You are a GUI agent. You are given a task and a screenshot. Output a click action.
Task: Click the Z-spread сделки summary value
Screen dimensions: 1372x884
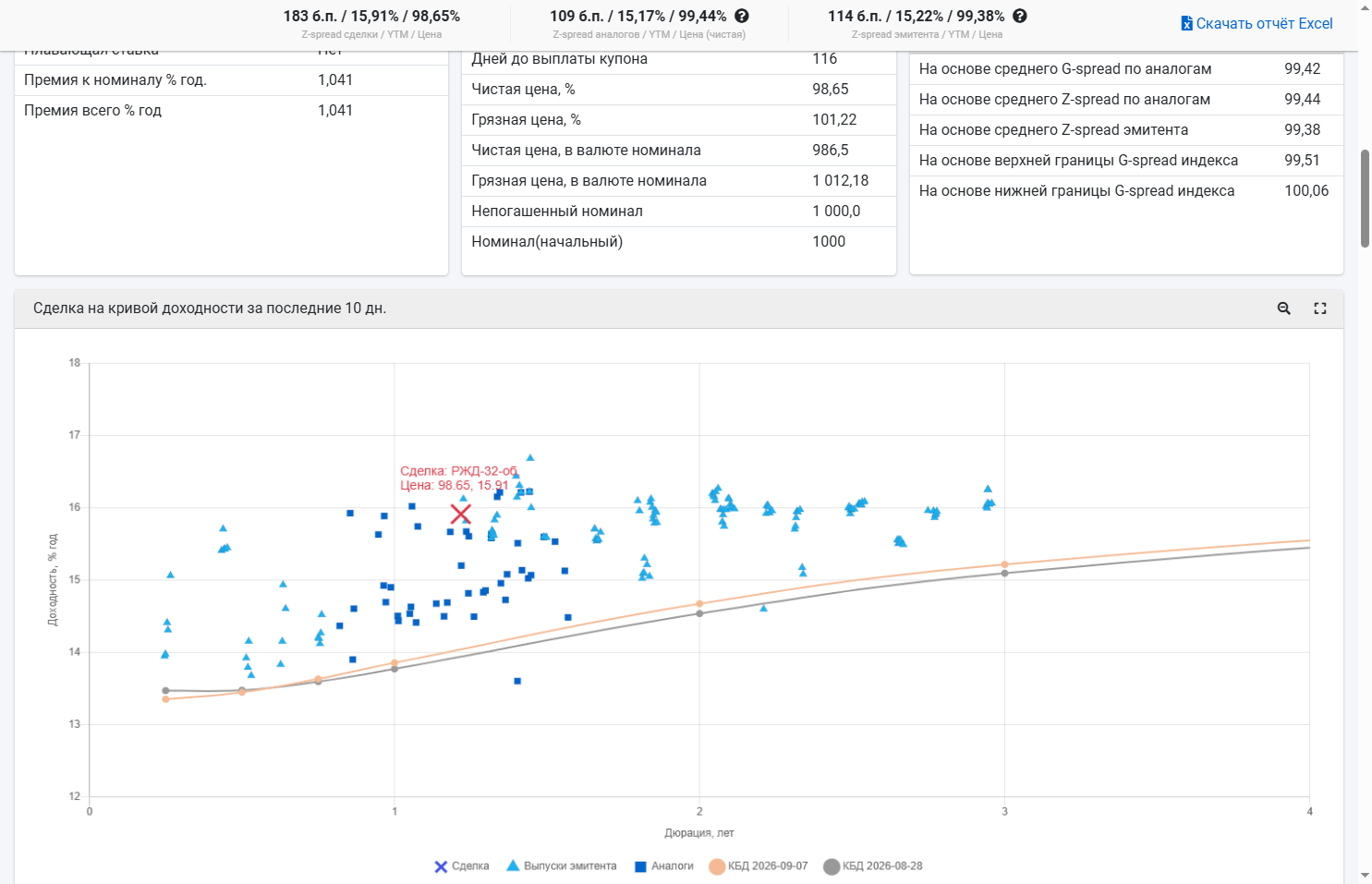pyautogui.click(x=371, y=16)
